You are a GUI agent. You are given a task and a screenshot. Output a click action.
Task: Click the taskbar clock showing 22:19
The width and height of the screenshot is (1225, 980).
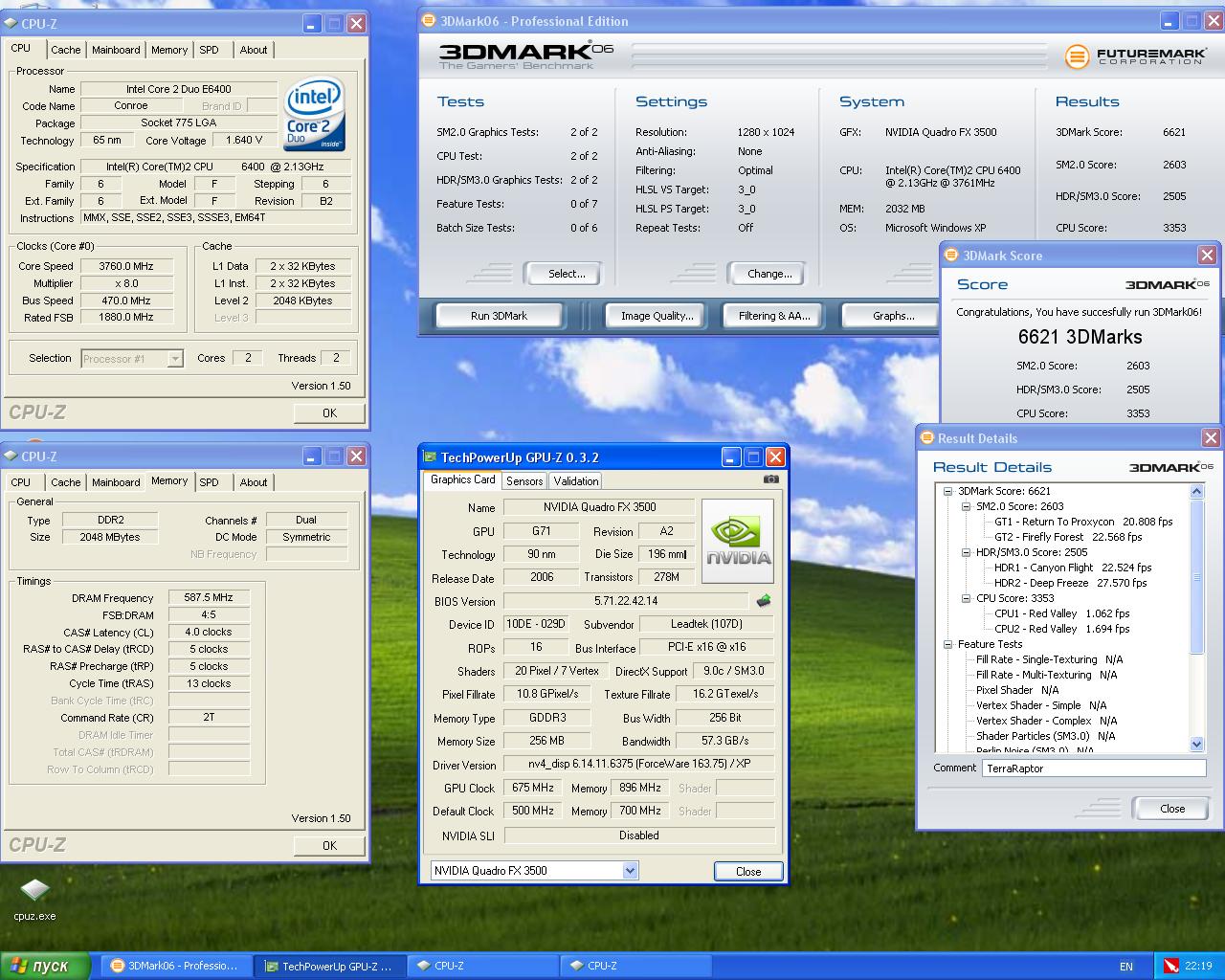[x=1198, y=967]
